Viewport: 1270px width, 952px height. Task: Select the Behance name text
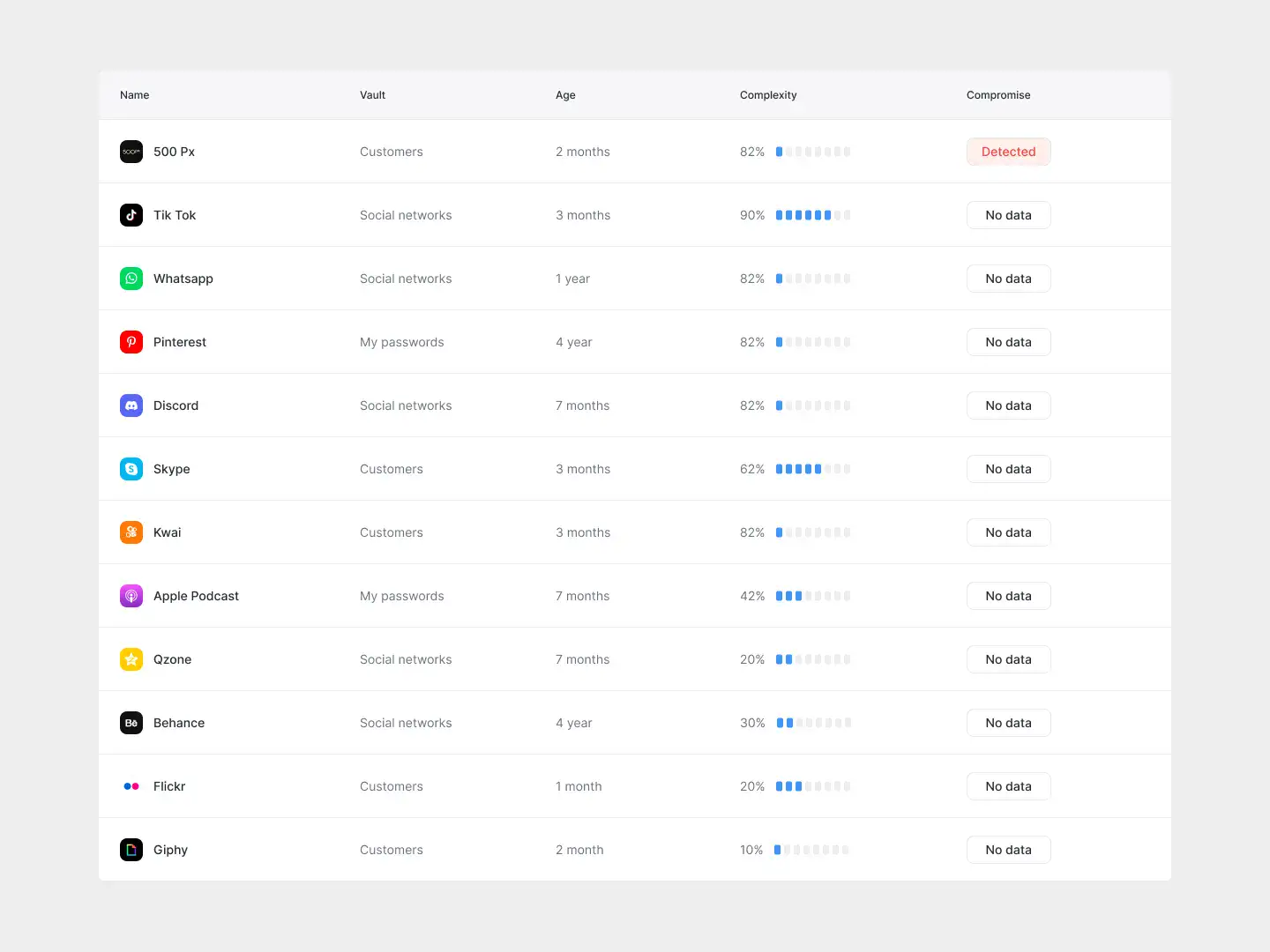pos(179,723)
